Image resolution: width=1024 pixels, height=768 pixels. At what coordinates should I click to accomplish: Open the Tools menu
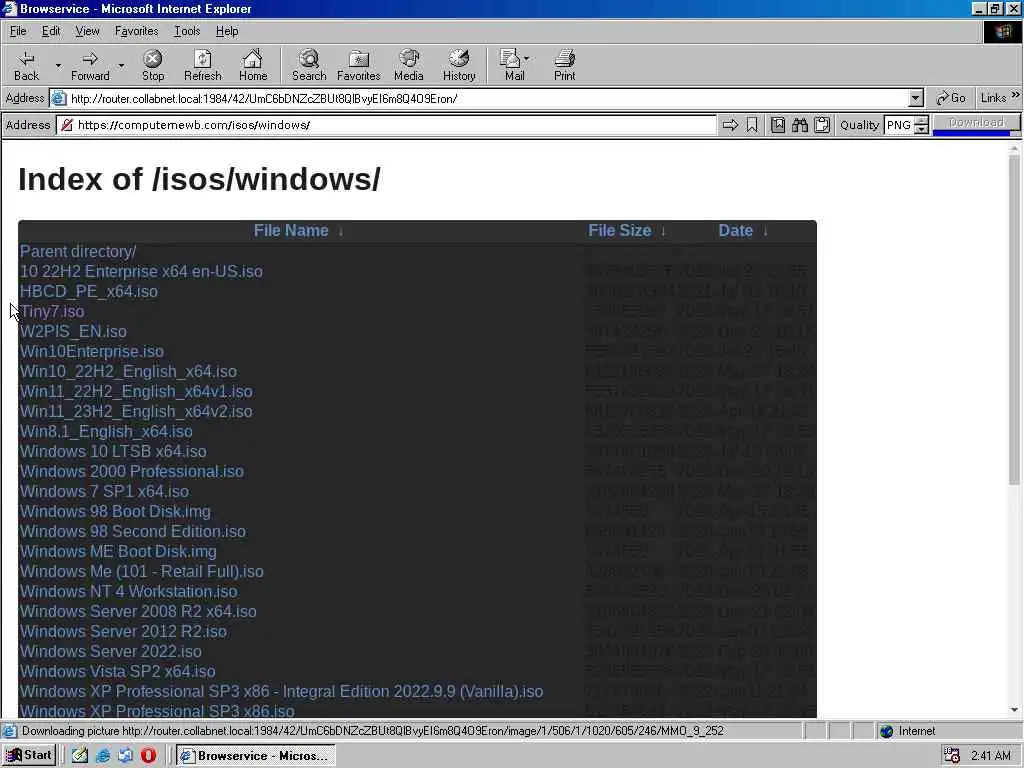coord(187,31)
